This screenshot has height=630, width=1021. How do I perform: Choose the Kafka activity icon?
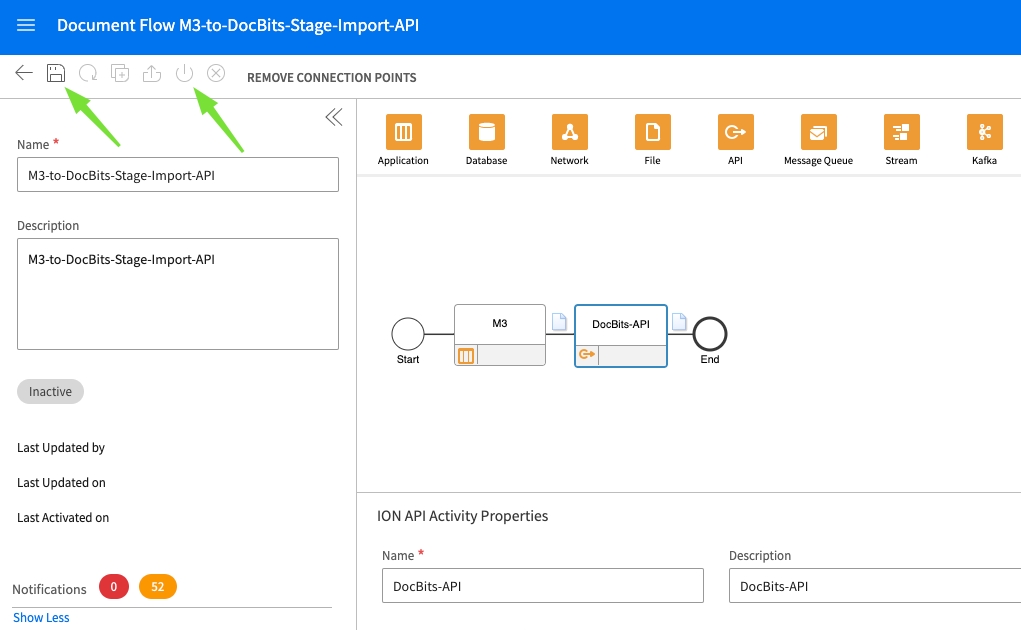point(984,132)
